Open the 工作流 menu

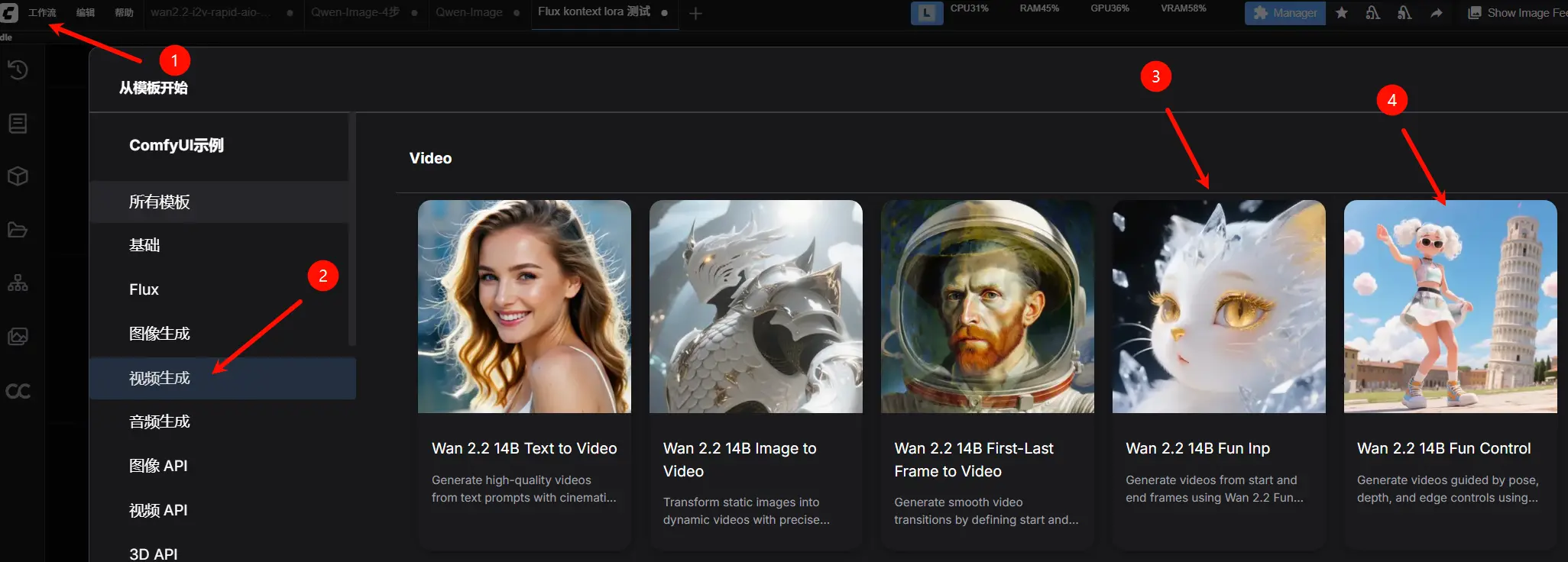(42, 13)
